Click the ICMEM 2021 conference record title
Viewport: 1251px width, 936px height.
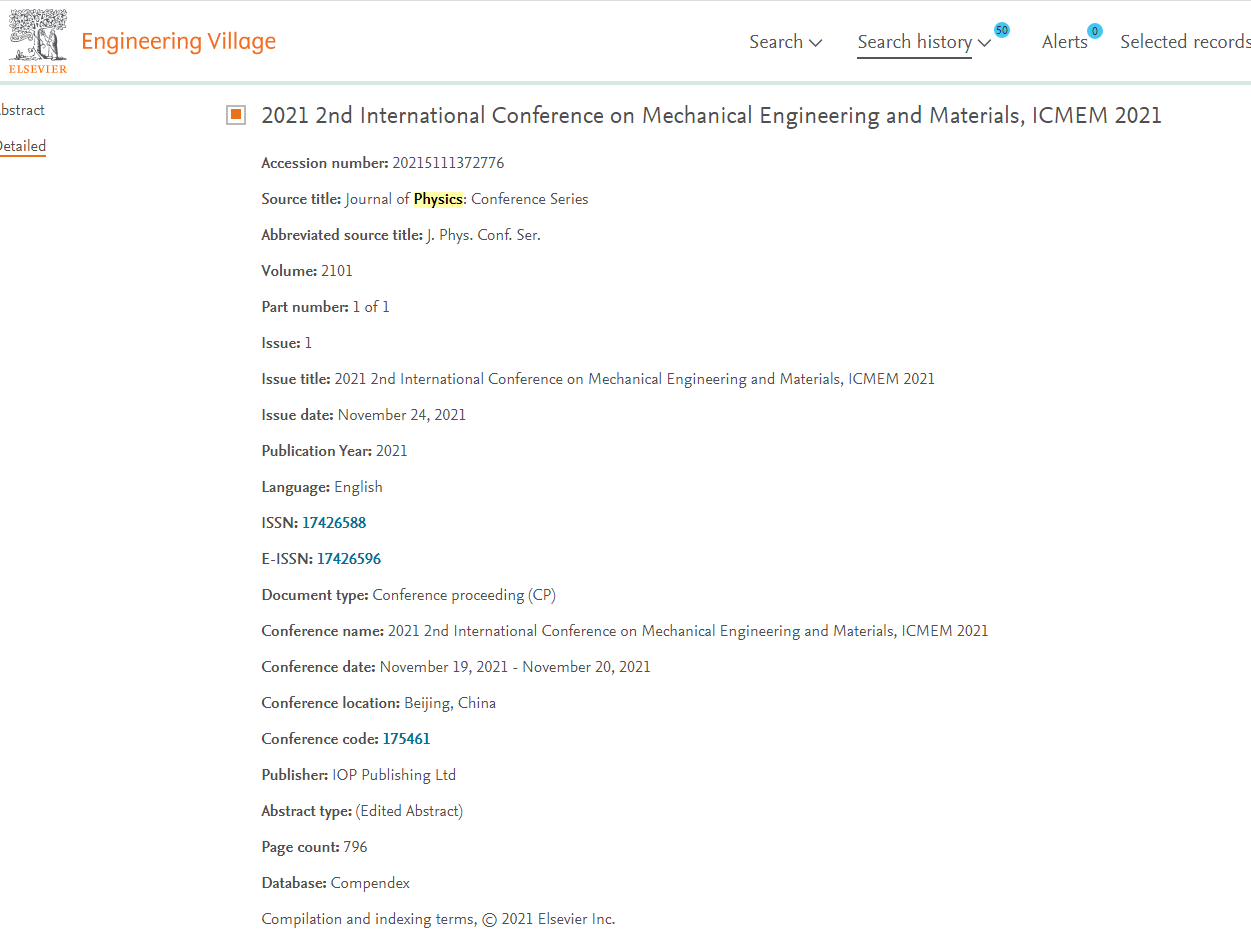point(711,115)
